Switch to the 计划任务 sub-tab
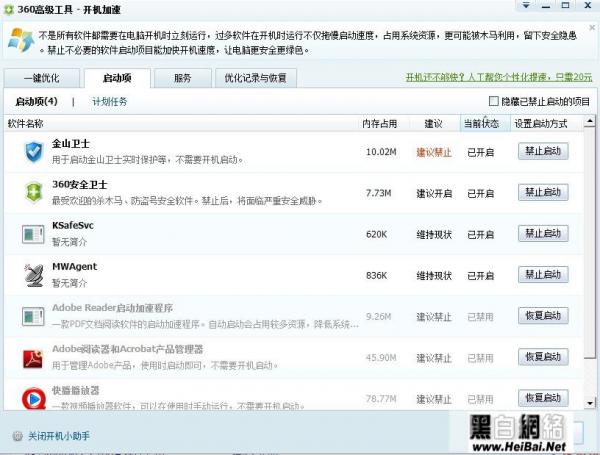Viewport: 600px width, 455px height. click(110, 102)
